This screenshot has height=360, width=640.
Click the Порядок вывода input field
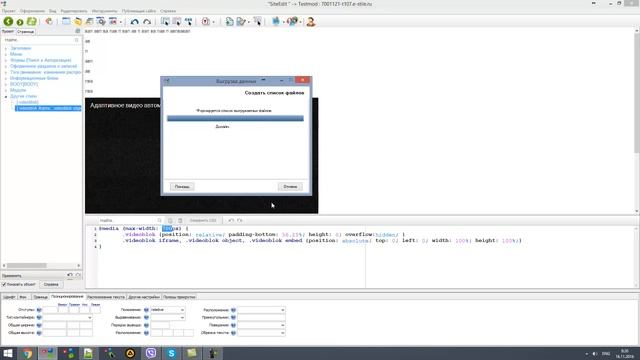(x=160, y=325)
